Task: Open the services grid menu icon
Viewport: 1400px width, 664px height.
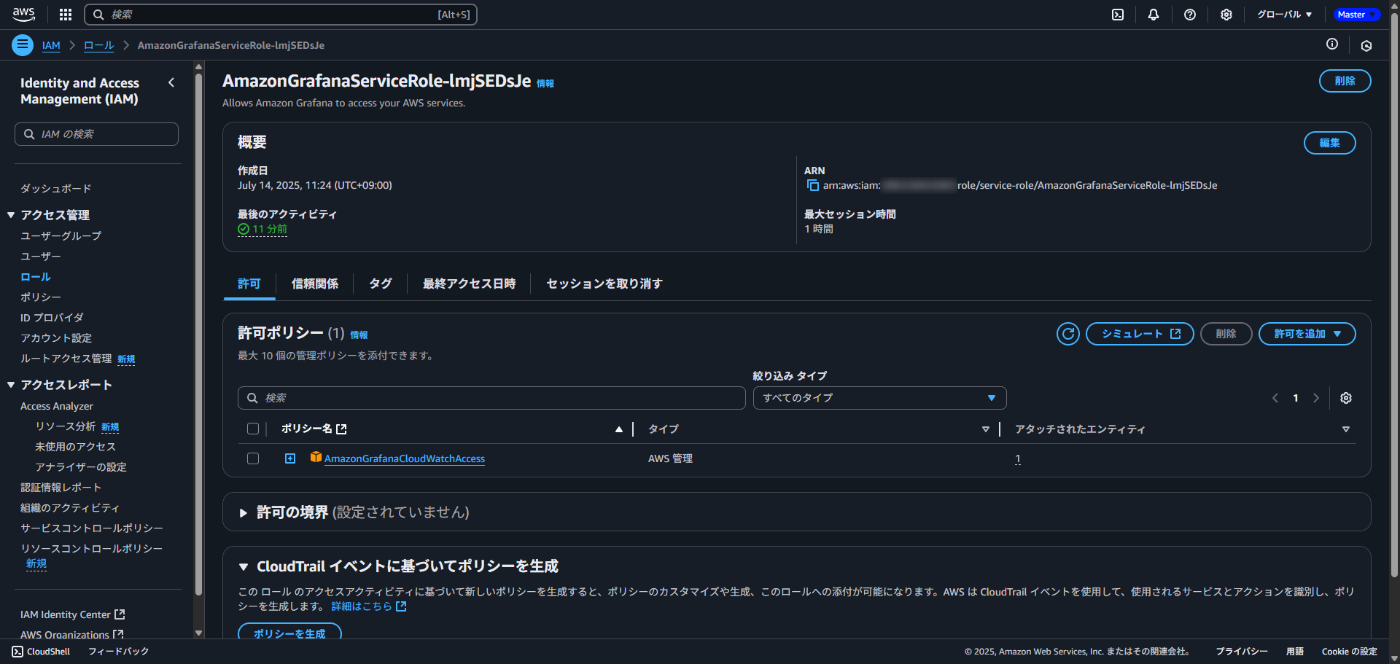Action: tap(66, 15)
